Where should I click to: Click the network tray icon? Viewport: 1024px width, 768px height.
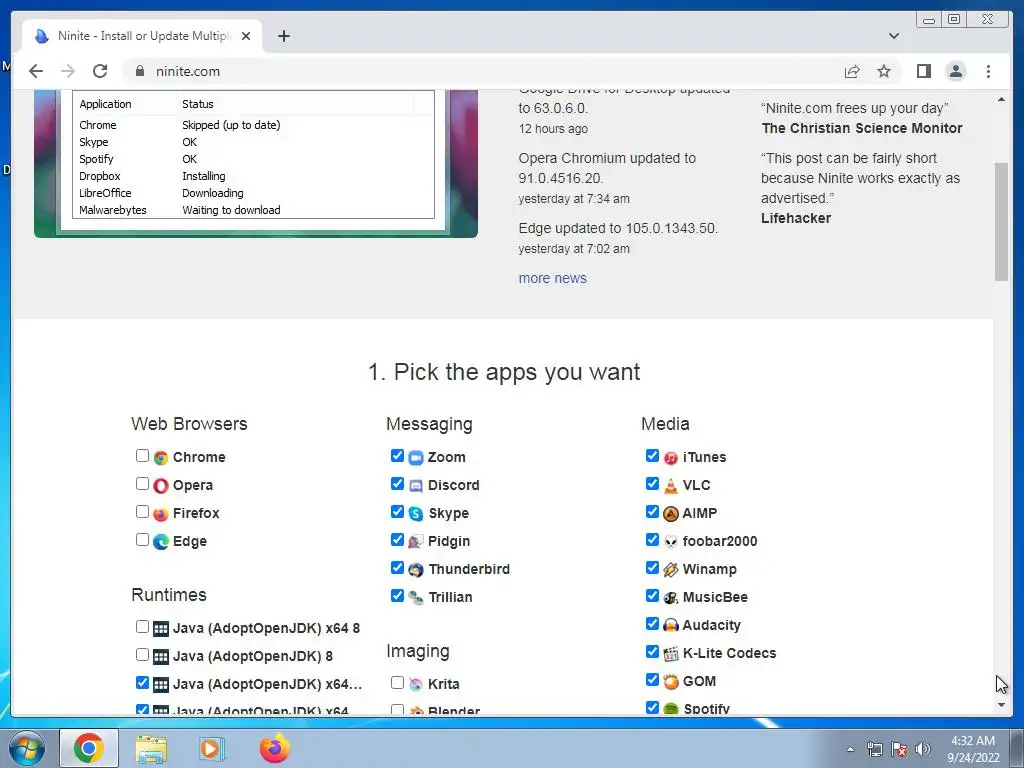pyautogui.click(x=874, y=749)
